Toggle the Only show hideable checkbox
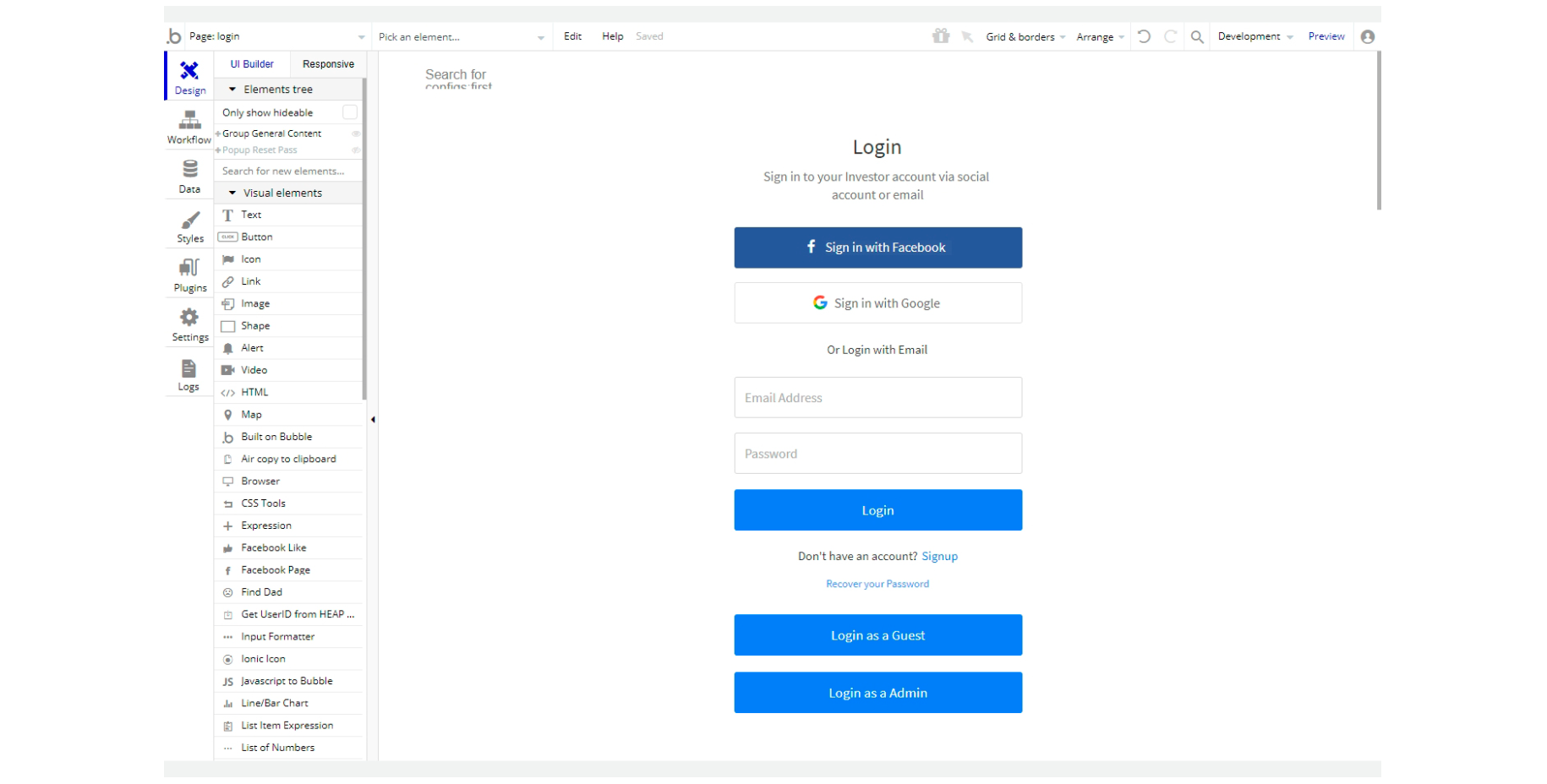Image resolution: width=1547 pixels, height=784 pixels. (x=349, y=112)
